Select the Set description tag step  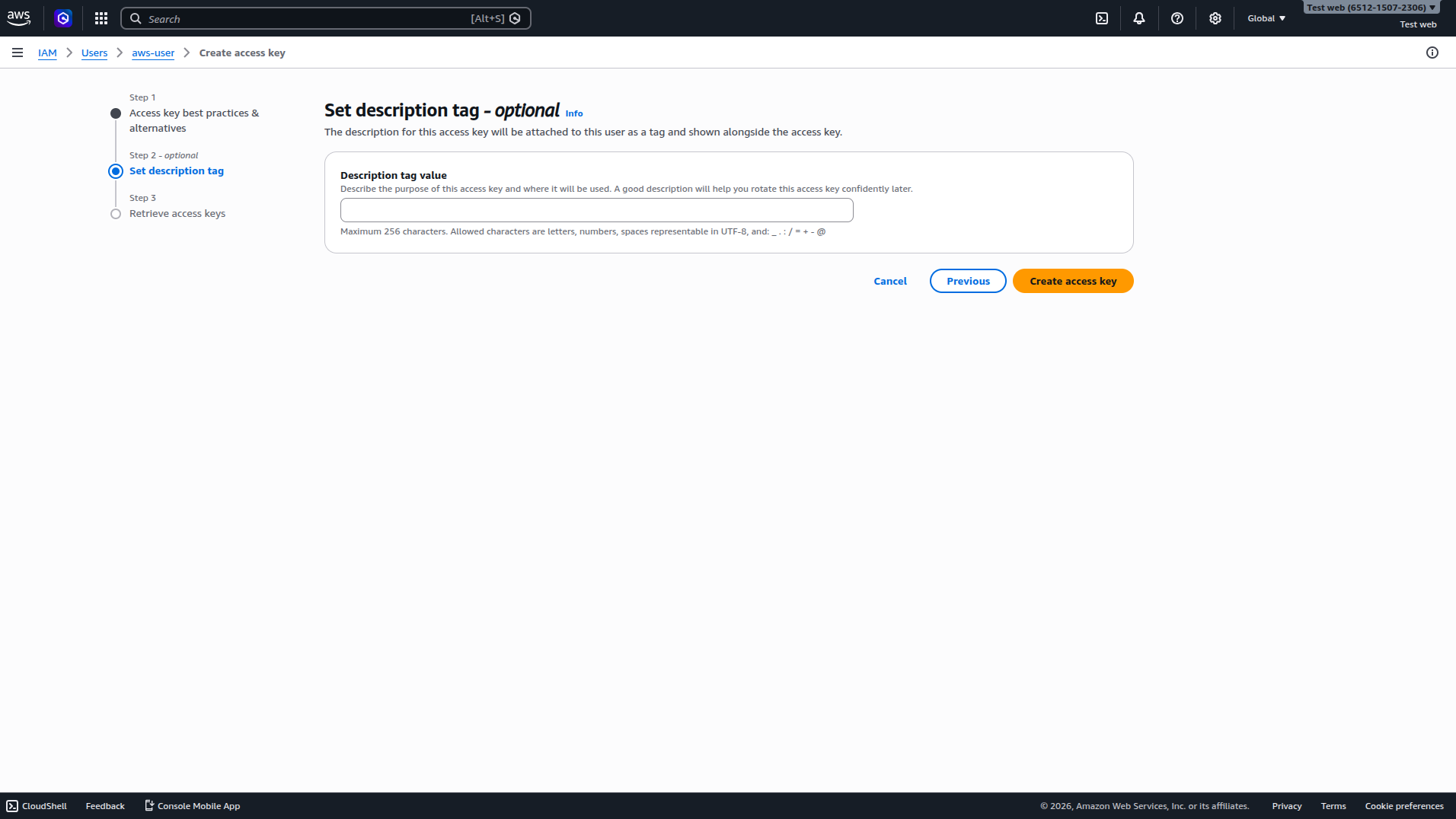(x=177, y=170)
